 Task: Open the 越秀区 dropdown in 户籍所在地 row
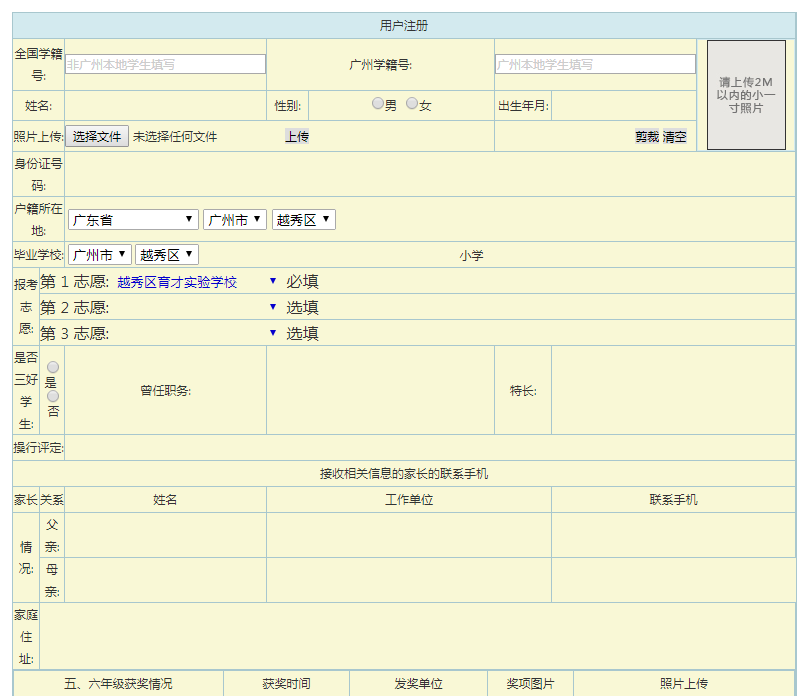coord(304,220)
